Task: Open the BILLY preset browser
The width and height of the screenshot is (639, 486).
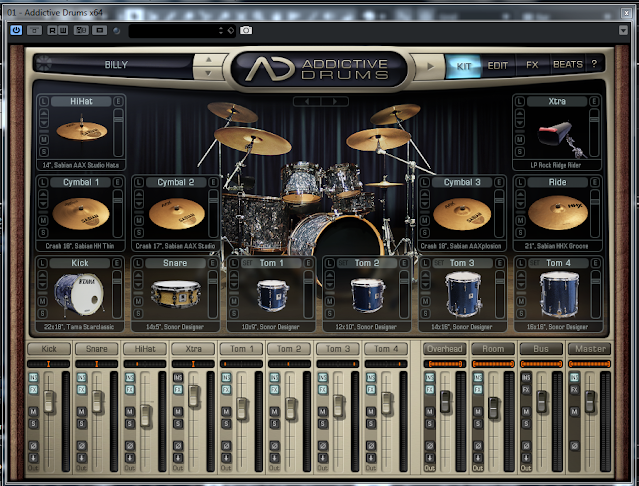Action: [116, 65]
